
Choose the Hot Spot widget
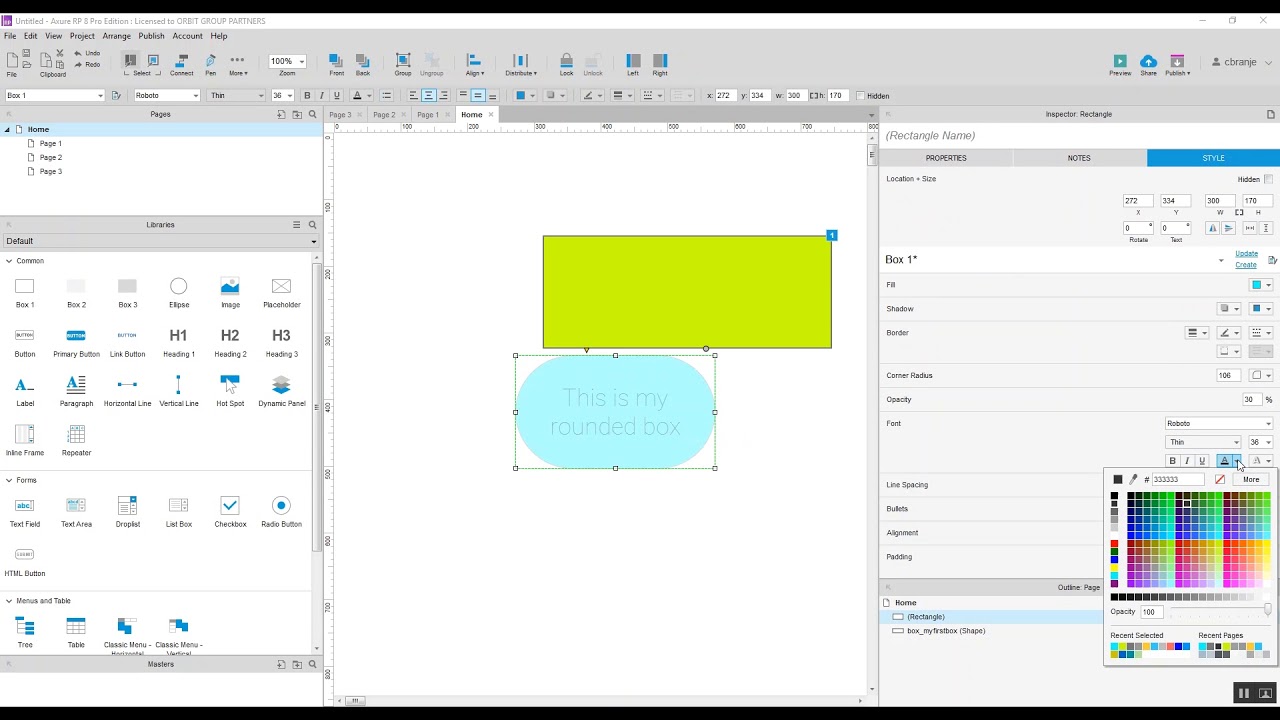(x=230, y=391)
